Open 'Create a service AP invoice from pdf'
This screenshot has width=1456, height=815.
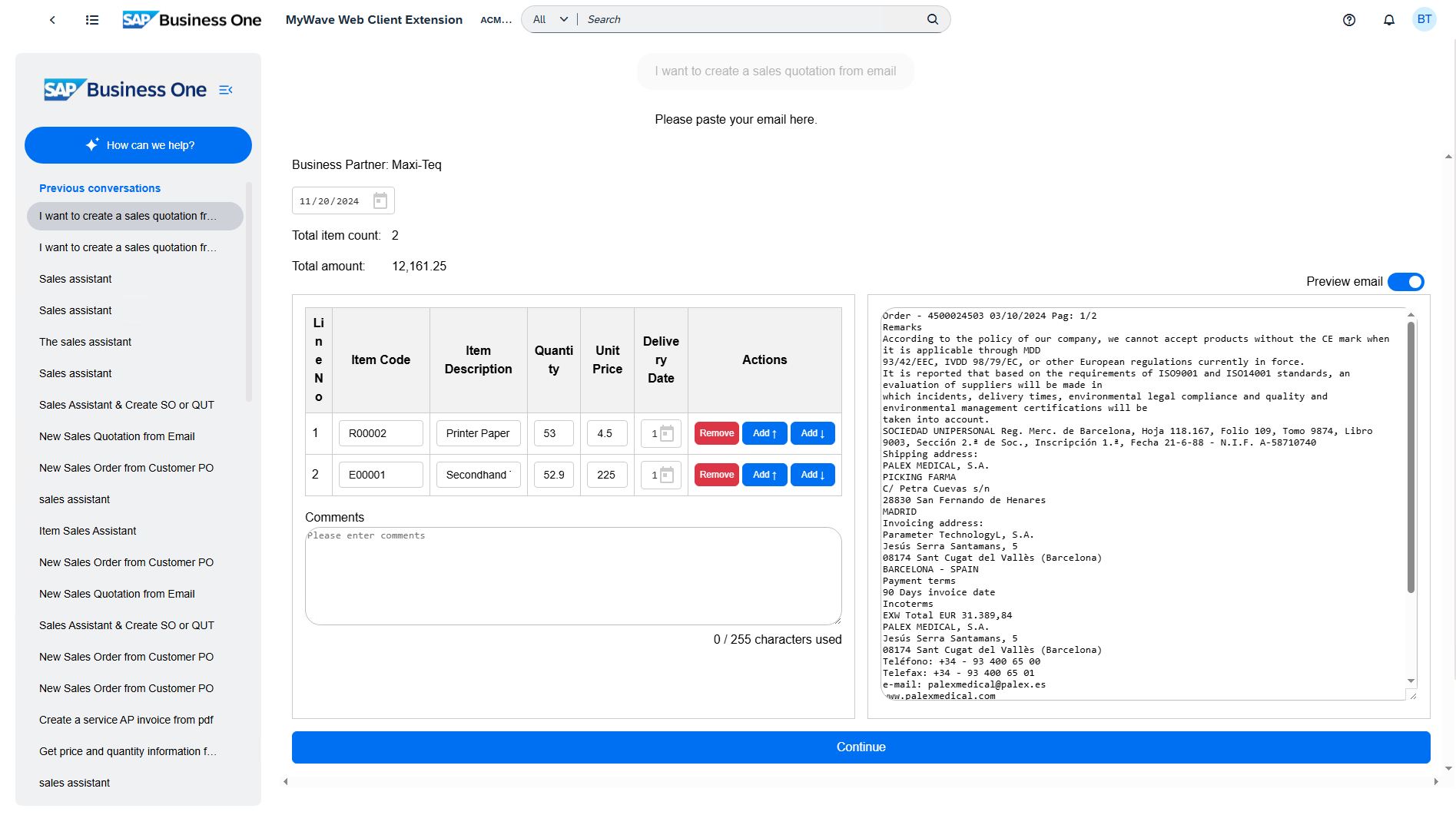(126, 720)
